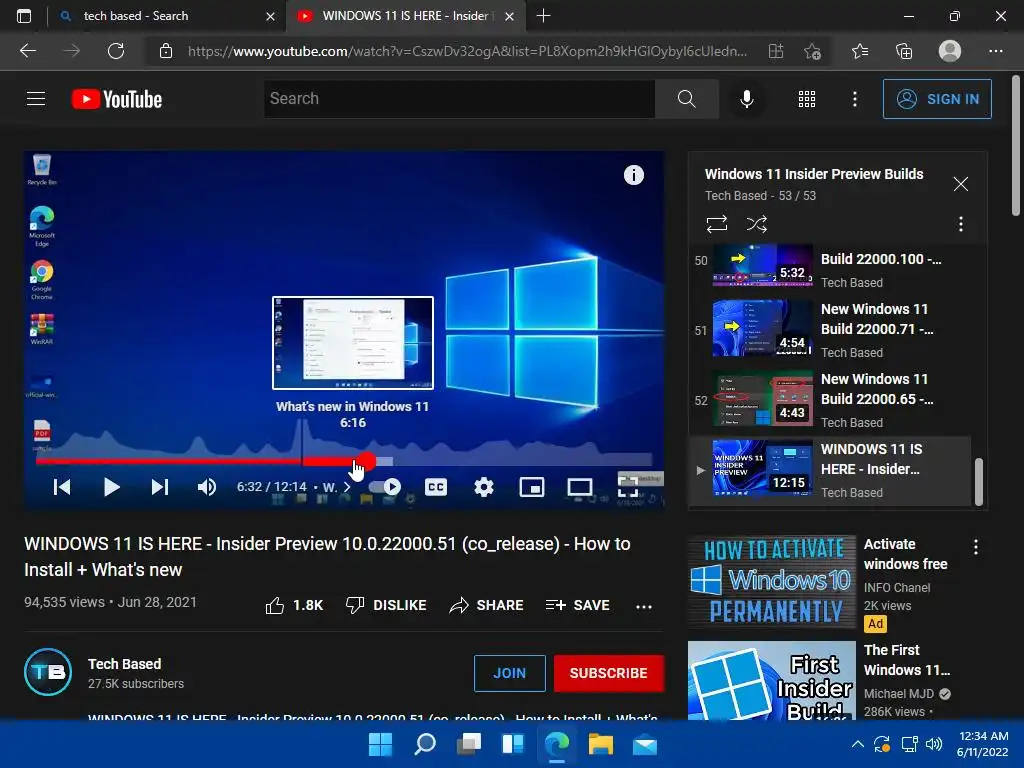Open File Explorer from taskbar

tap(600, 744)
